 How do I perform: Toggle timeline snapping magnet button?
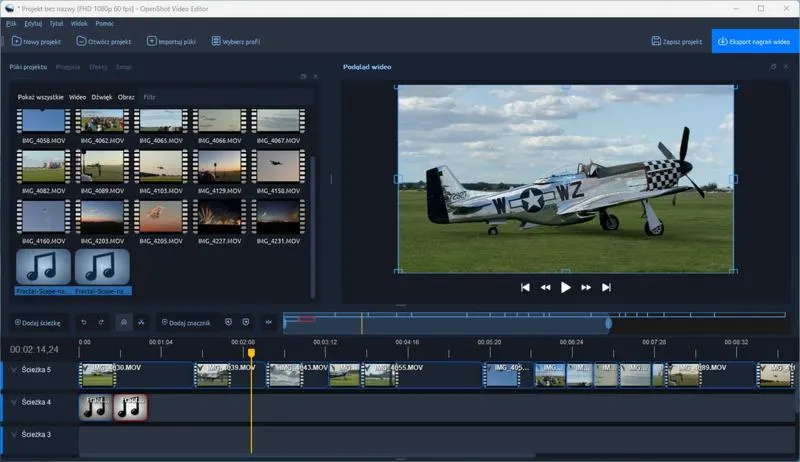[x=123, y=322]
